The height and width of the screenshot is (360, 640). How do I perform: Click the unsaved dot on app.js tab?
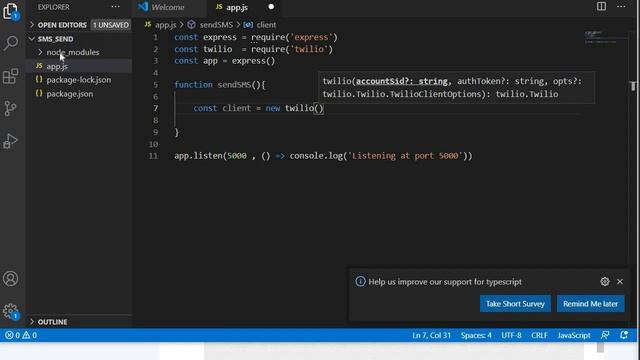point(271,7)
